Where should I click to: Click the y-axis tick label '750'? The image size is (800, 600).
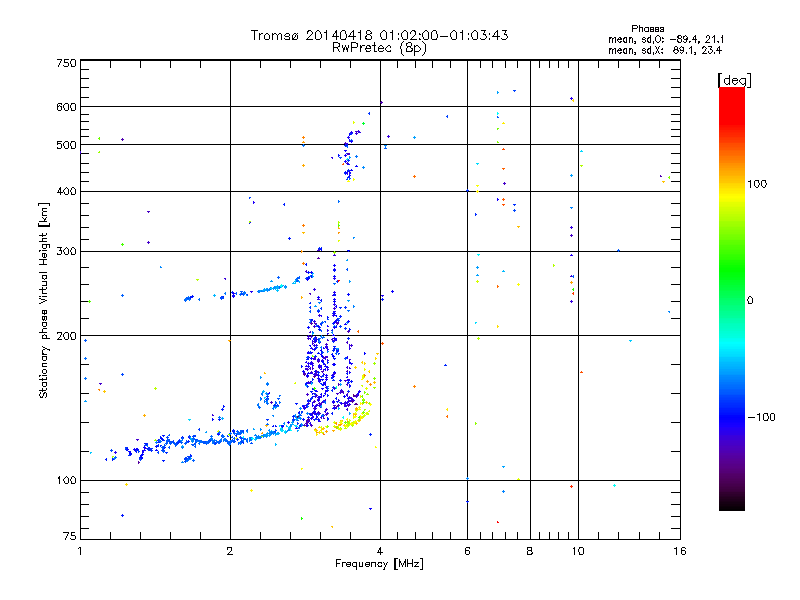click(x=66, y=63)
